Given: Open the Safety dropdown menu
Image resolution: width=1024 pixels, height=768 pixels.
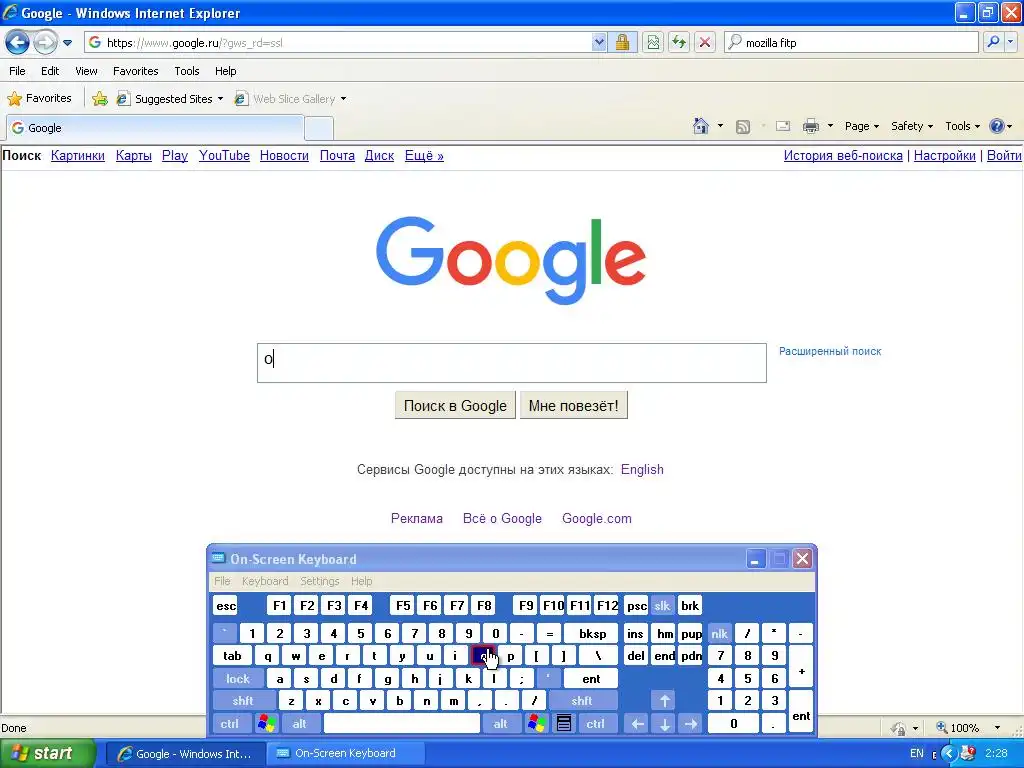Looking at the screenshot, I should [x=912, y=126].
